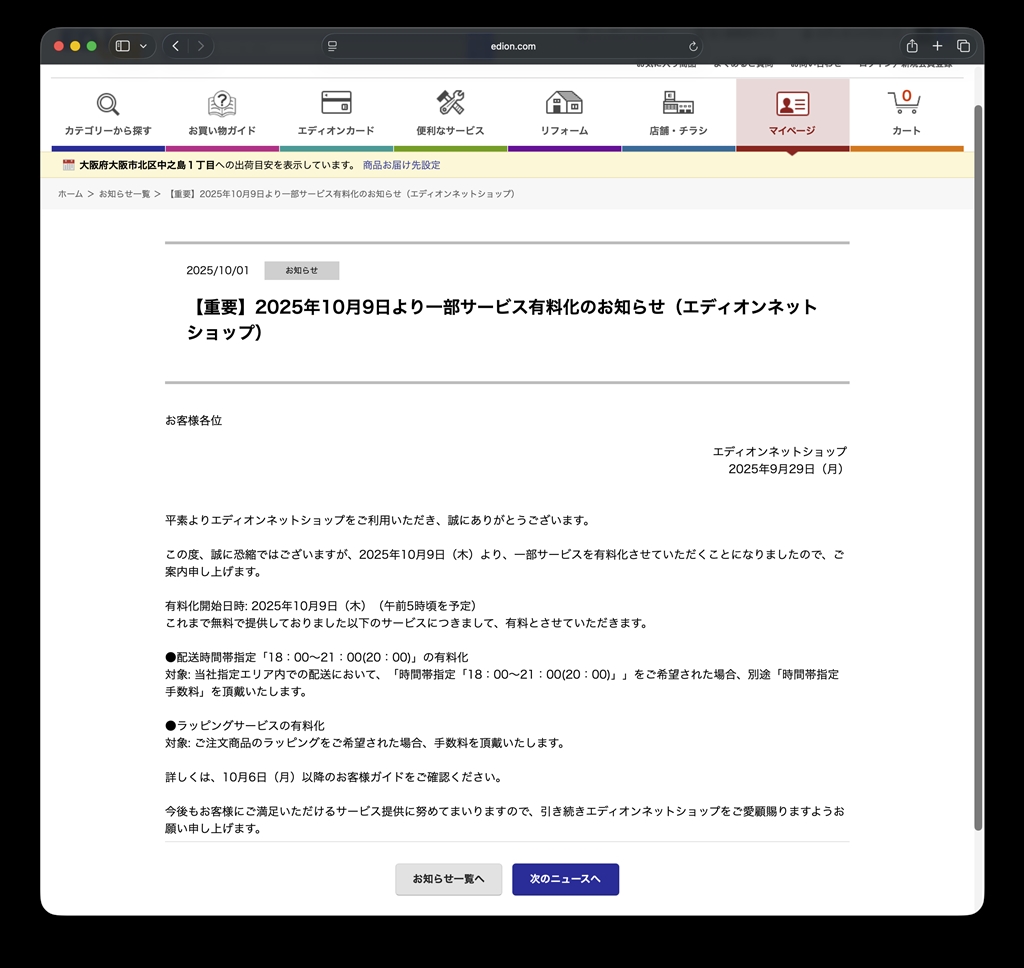The image size is (1024, 968).
Task: Select リフォーム menu label
Action: click(x=564, y=131)
